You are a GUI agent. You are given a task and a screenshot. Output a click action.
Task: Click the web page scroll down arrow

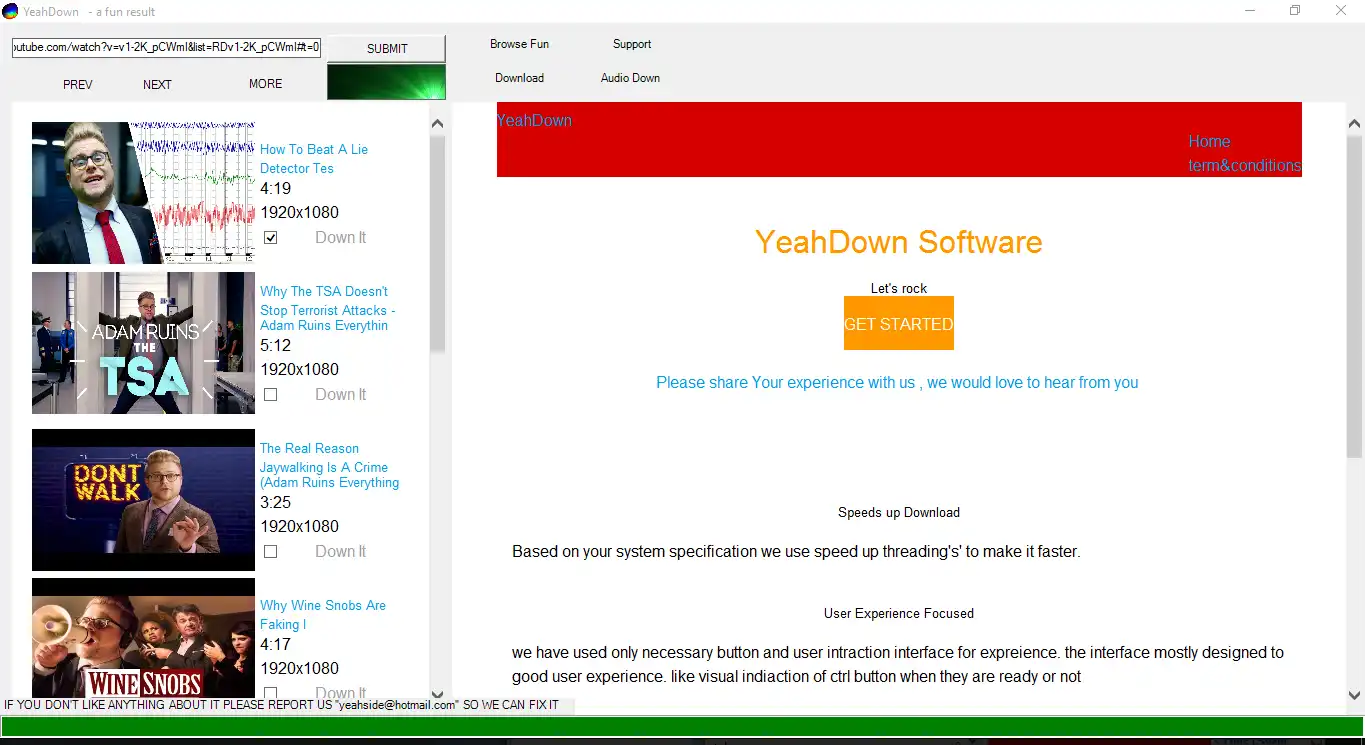pyautogui.click(x=1355, y=695)
